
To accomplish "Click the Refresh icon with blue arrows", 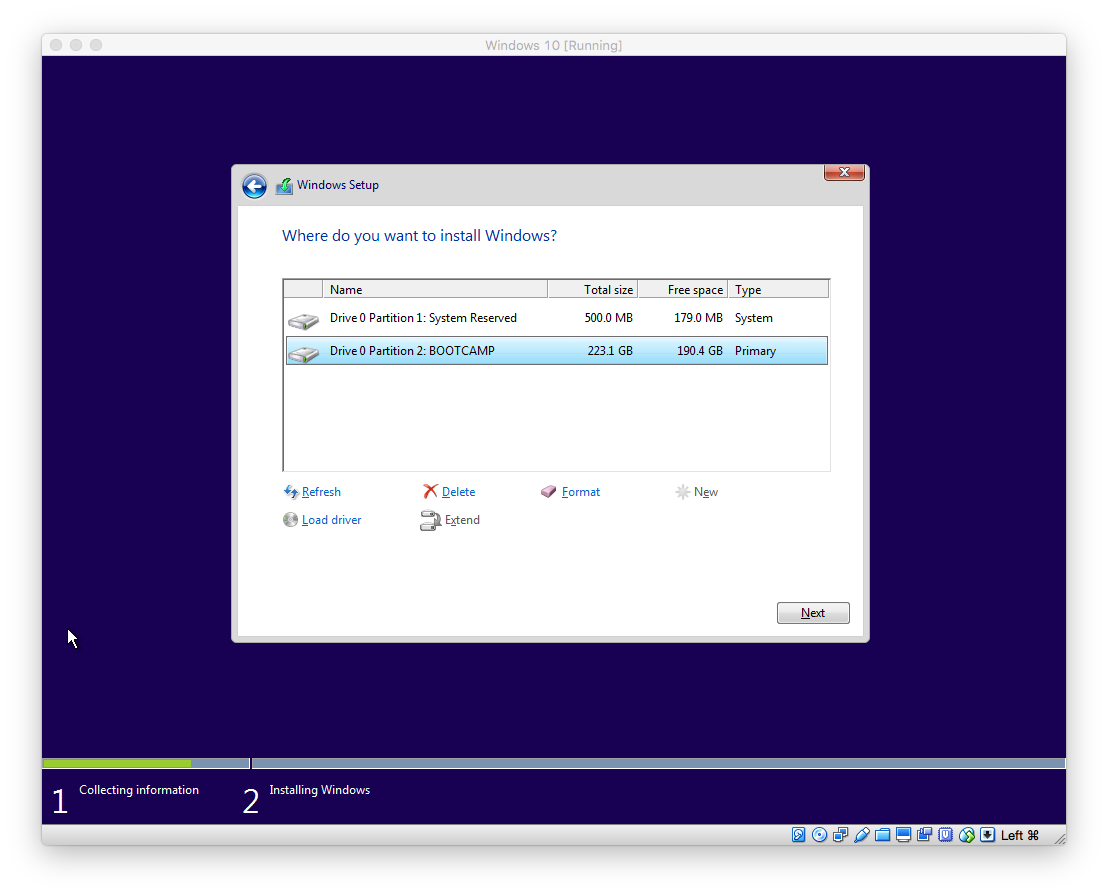I will click(x=290, y=492).
